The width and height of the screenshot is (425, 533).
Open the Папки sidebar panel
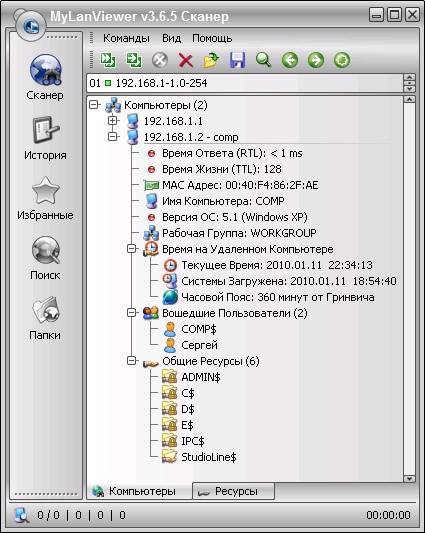[x=45, y=318]
